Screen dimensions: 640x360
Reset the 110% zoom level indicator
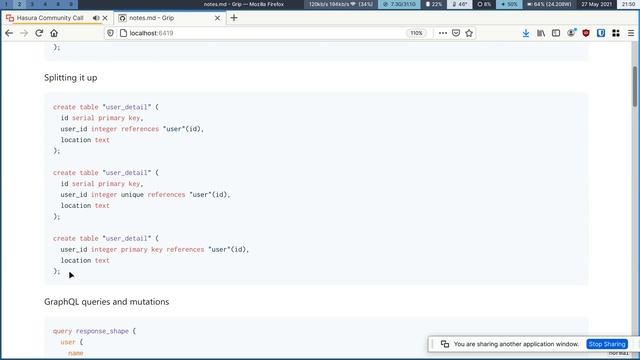coord(416,33)
